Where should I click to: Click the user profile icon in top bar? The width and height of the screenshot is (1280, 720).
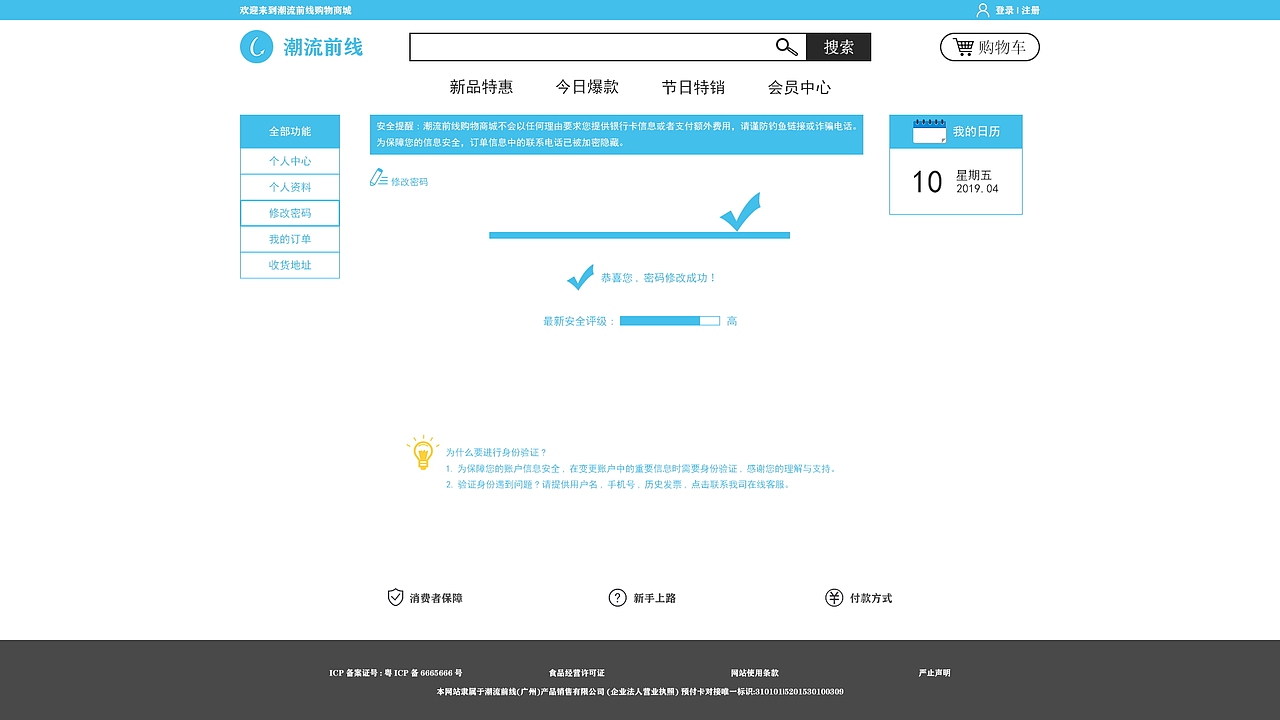(981, 10)
